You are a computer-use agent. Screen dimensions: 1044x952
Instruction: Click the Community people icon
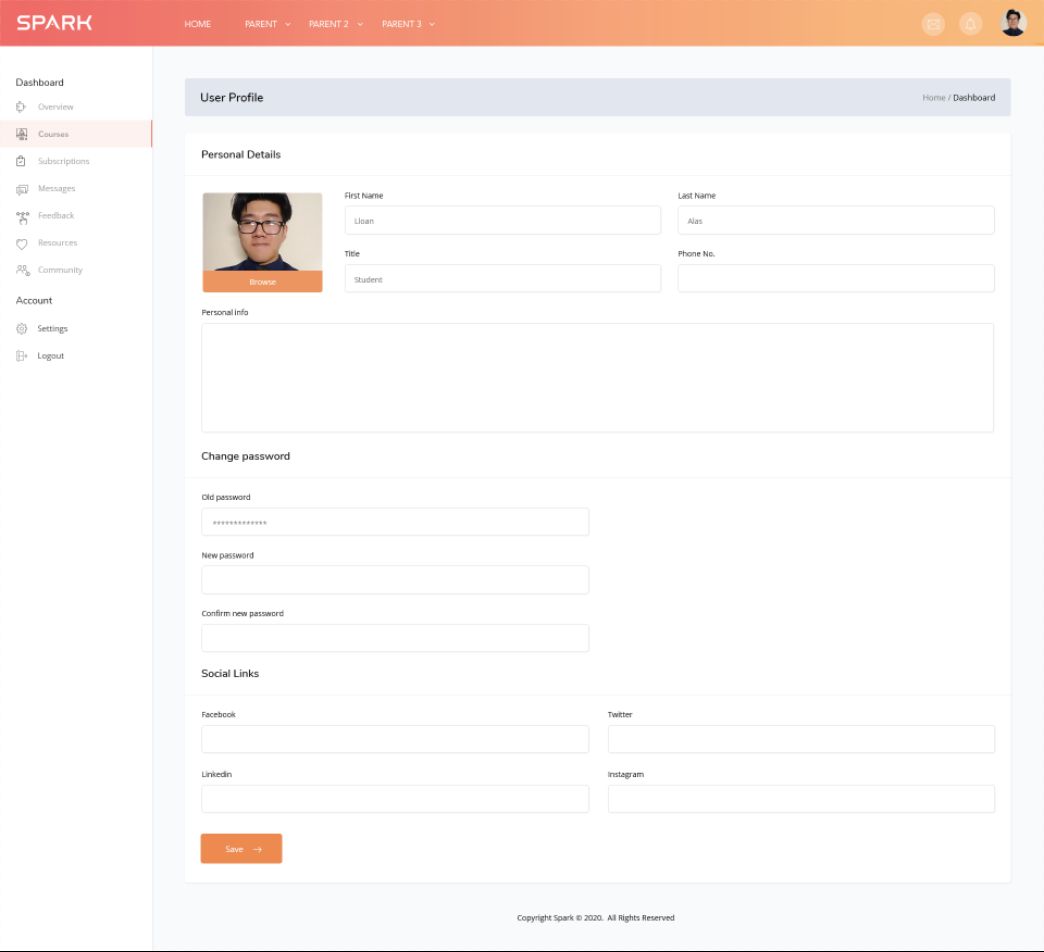(x=23, y=270)
